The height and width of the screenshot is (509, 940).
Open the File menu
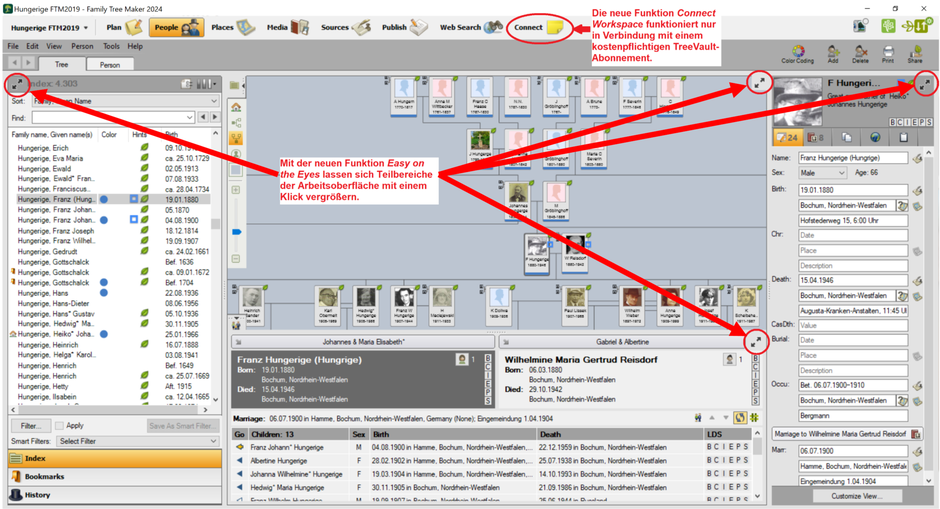(x=13, y=46)
